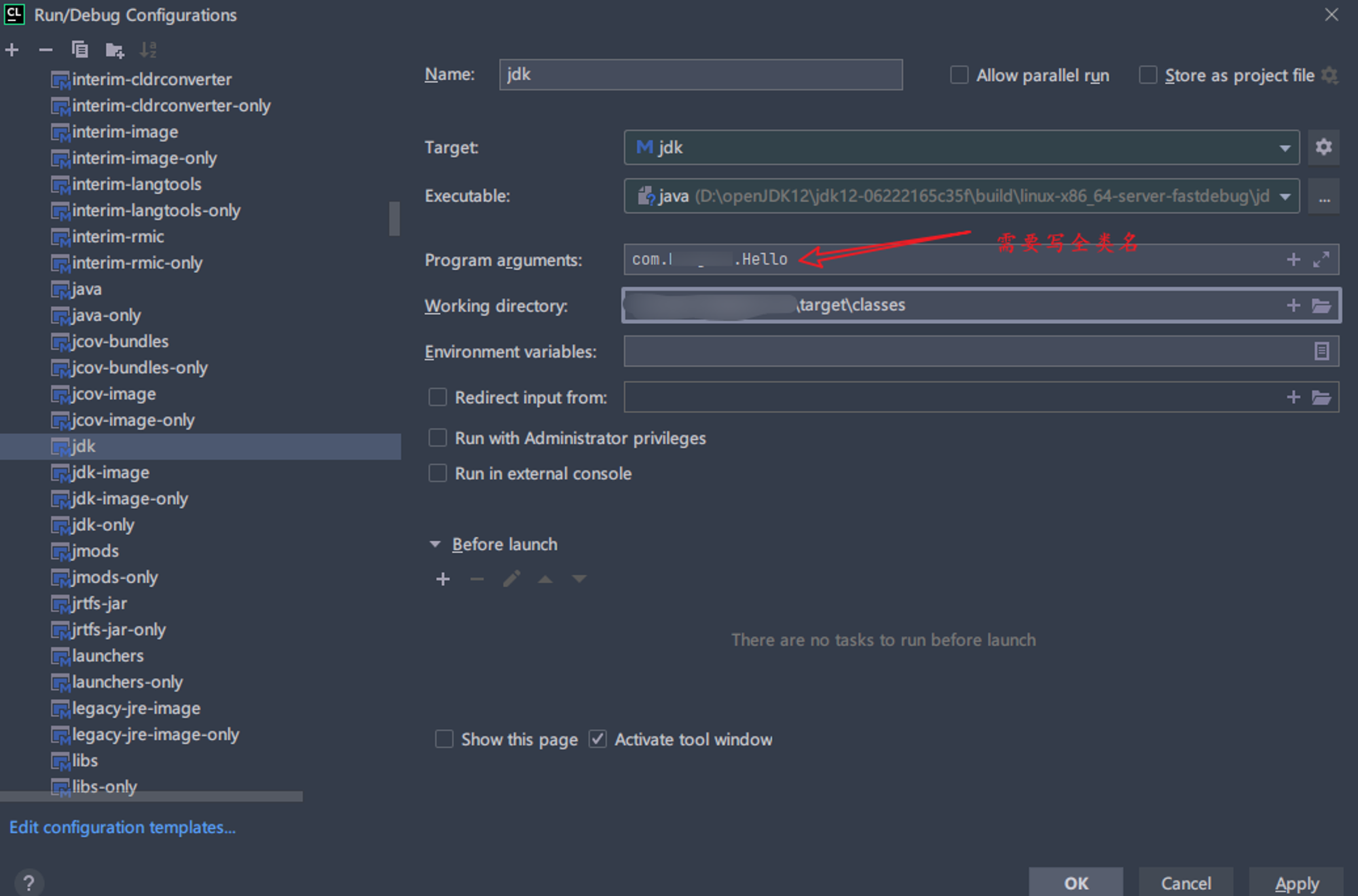Copy the selected configuration
This screenshot has height=896, width=1358.
(79, 50)
